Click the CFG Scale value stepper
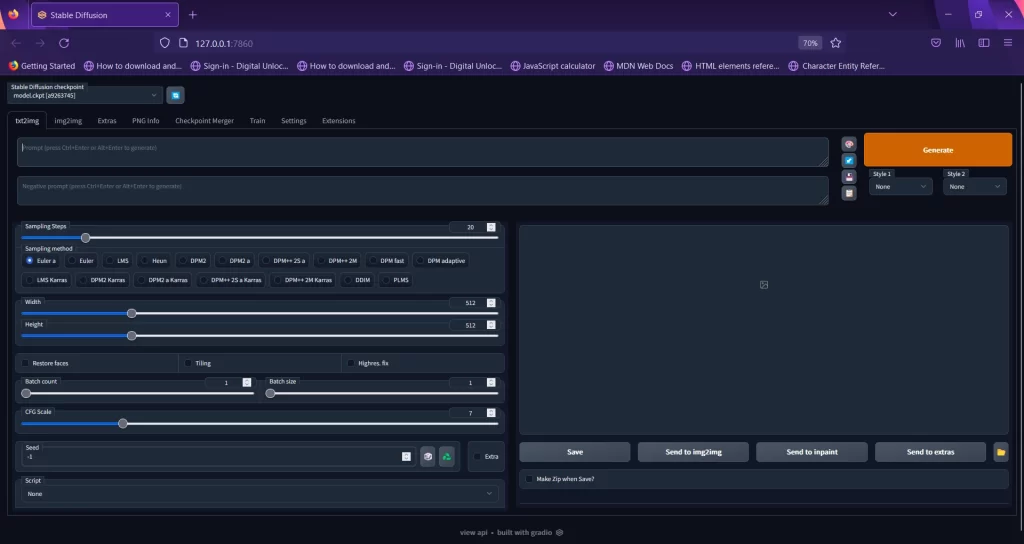The width and height of the screenshot is (1024, 544). pyautogui.click(x=491, y=413)
